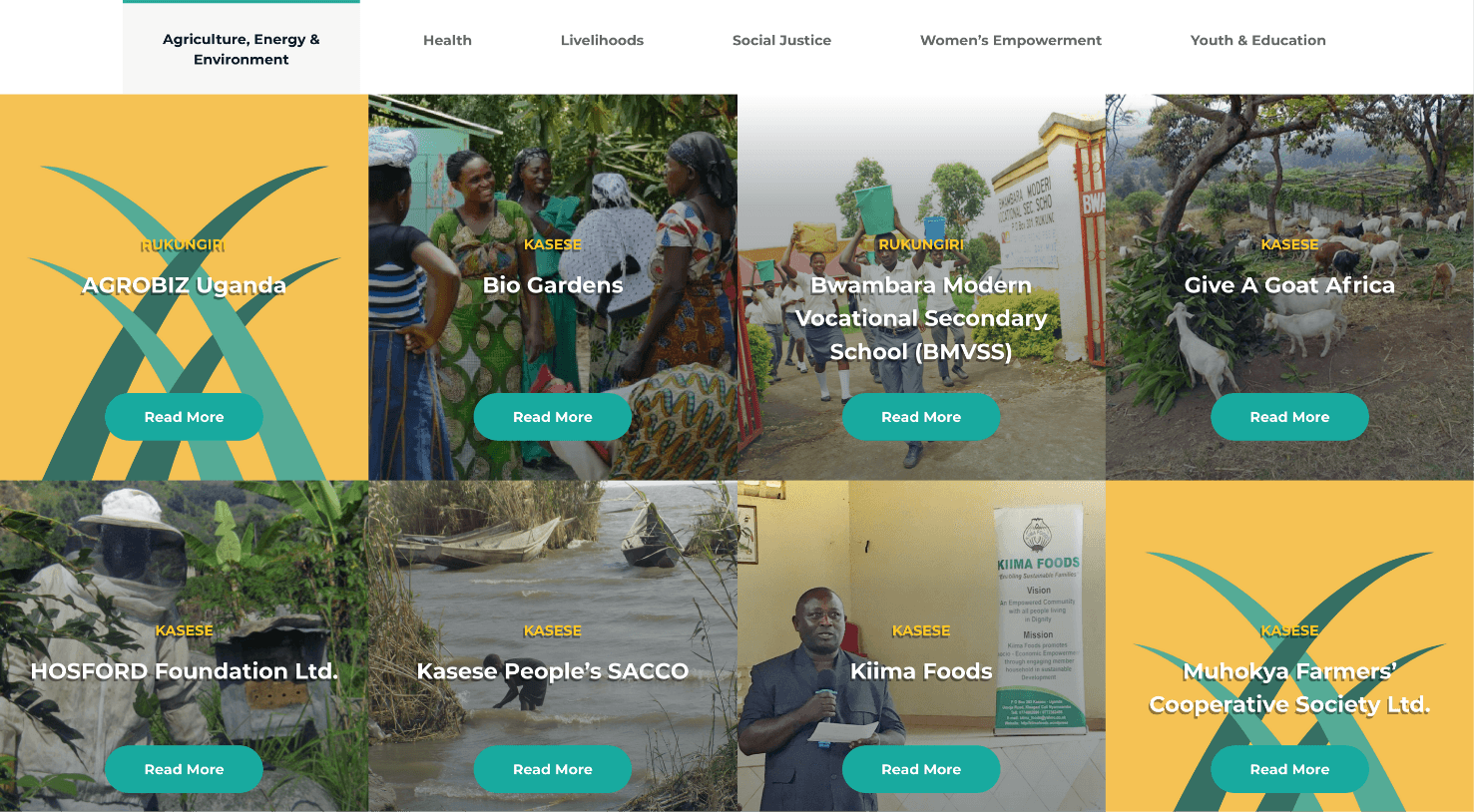Open the Youth & Education tab
The height and width of the screenshot is (812, 1474).
coord(1257,40)
